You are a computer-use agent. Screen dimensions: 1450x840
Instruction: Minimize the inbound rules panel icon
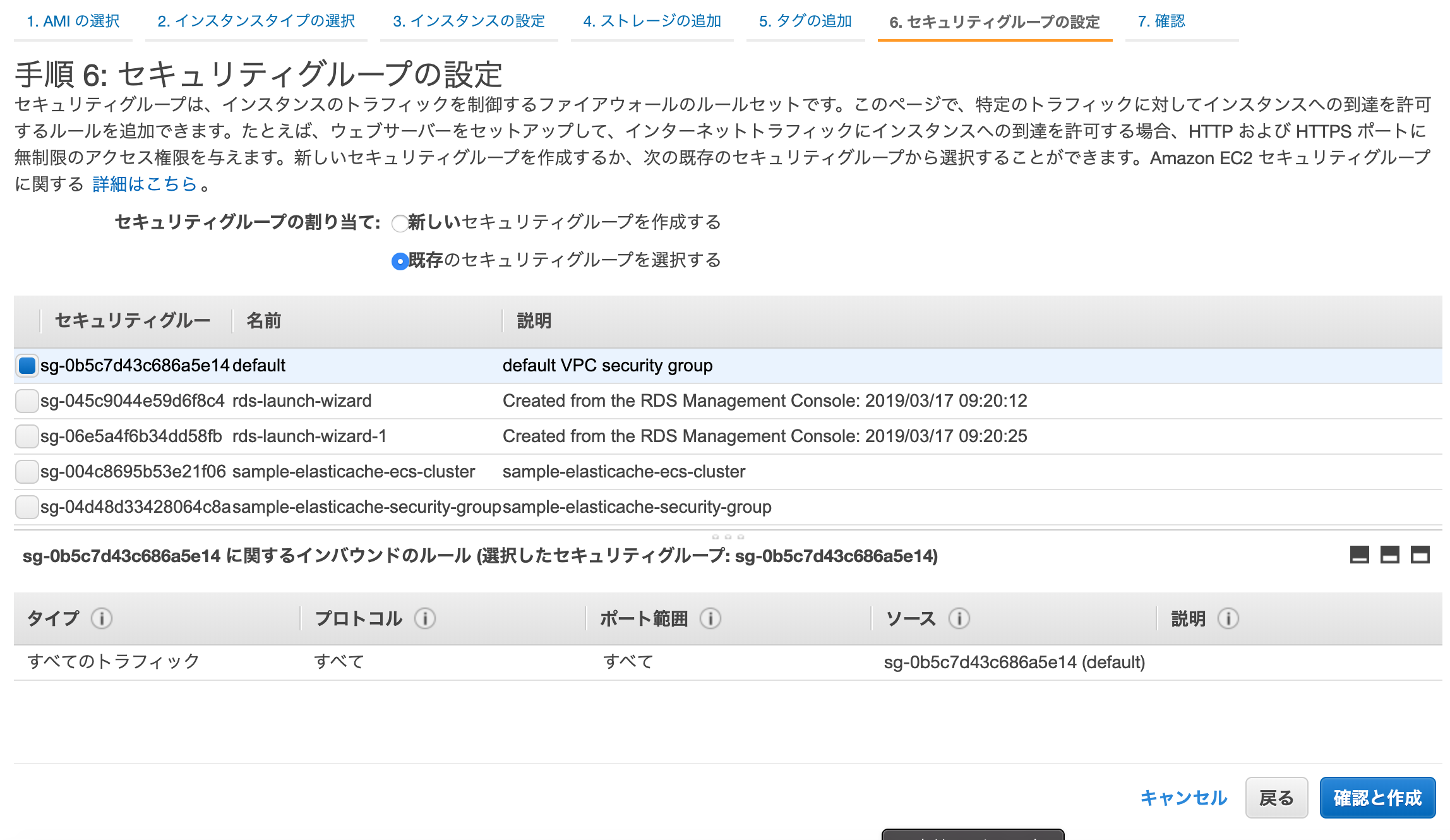coord(1359,555)
